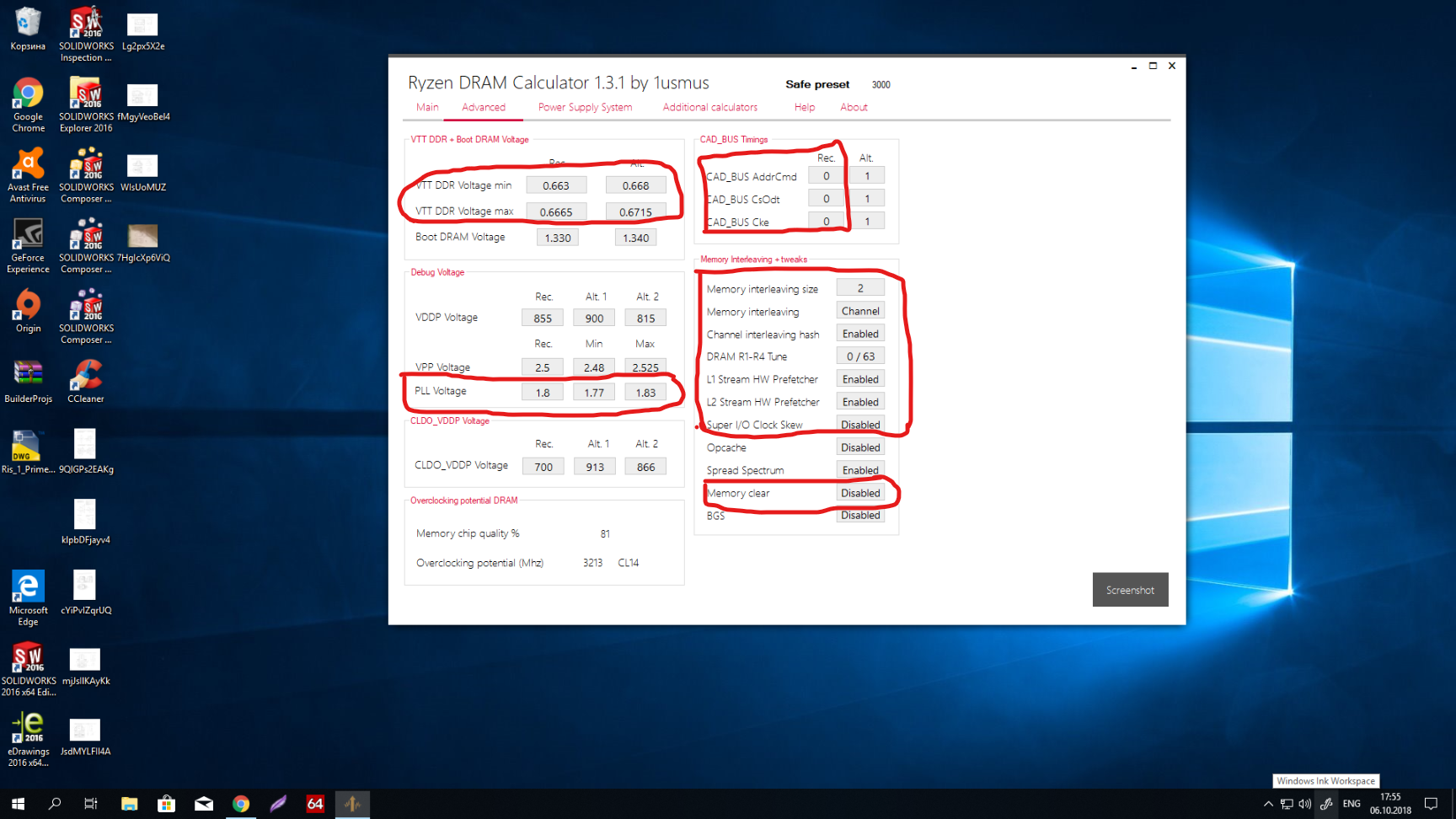Click the Memory interleaving Channel value
Screen dimensions: 1456x819
[860, 311]
